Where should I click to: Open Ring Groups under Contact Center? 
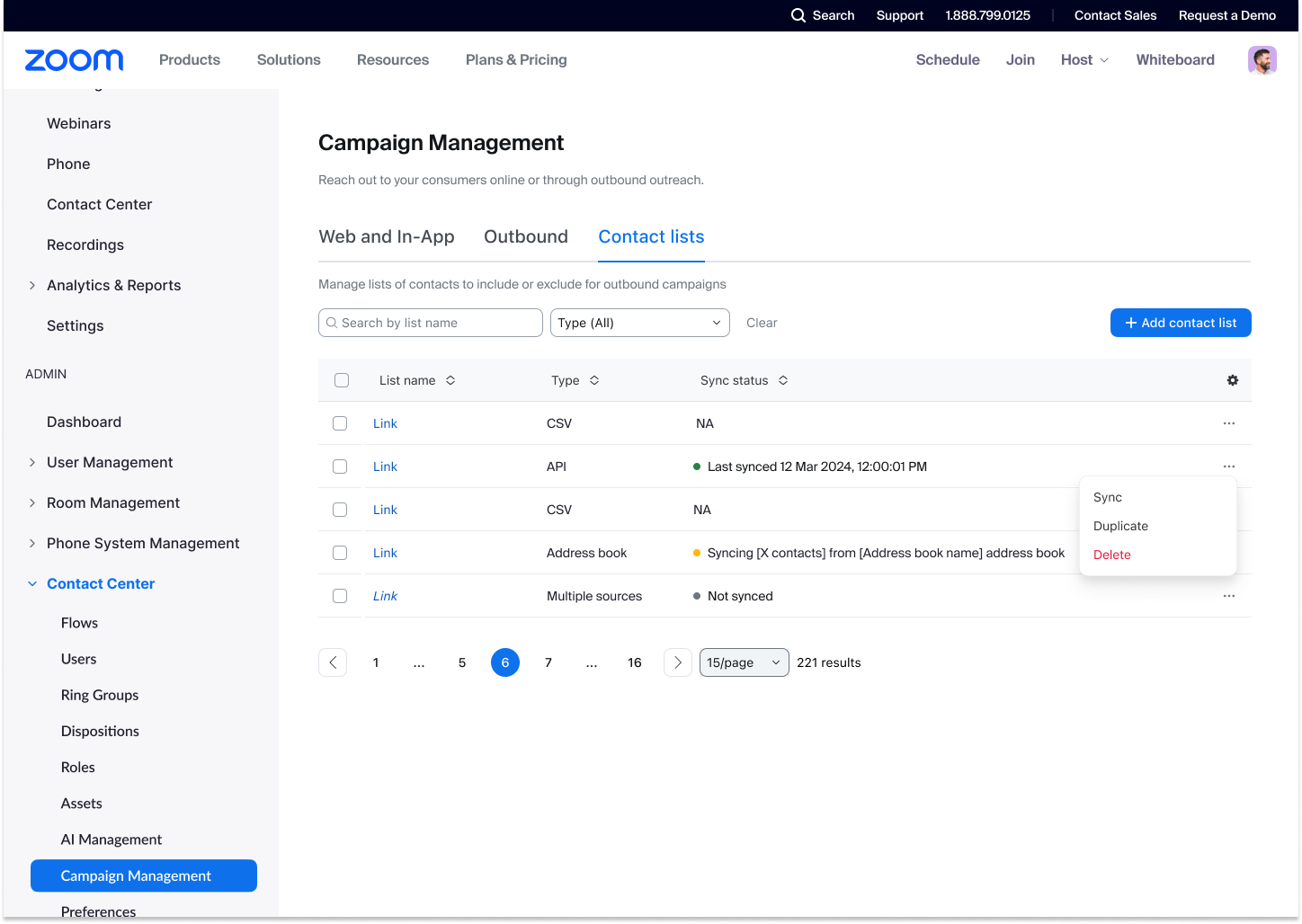(100, 695)
